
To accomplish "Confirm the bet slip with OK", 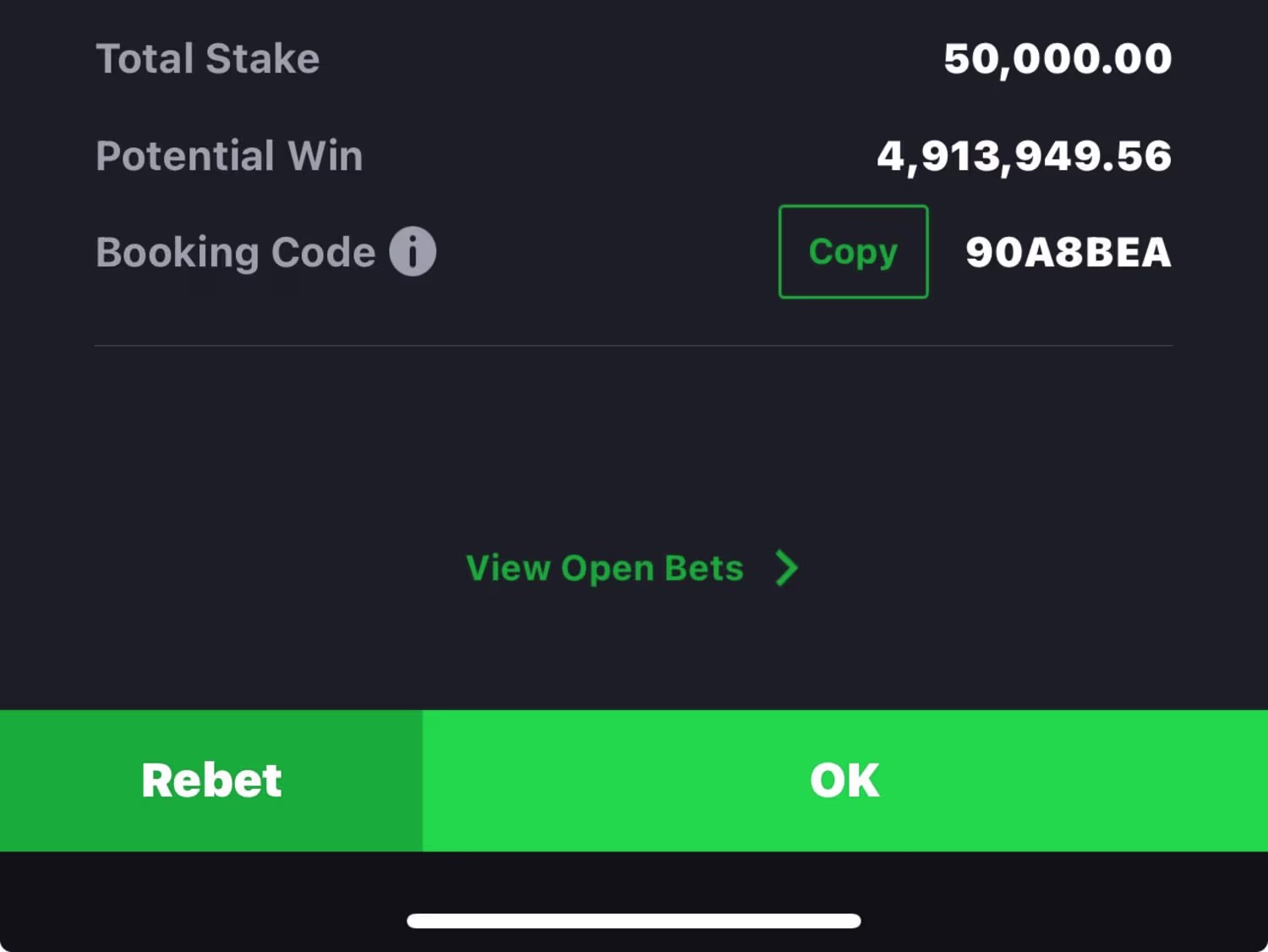I will 845,780.
